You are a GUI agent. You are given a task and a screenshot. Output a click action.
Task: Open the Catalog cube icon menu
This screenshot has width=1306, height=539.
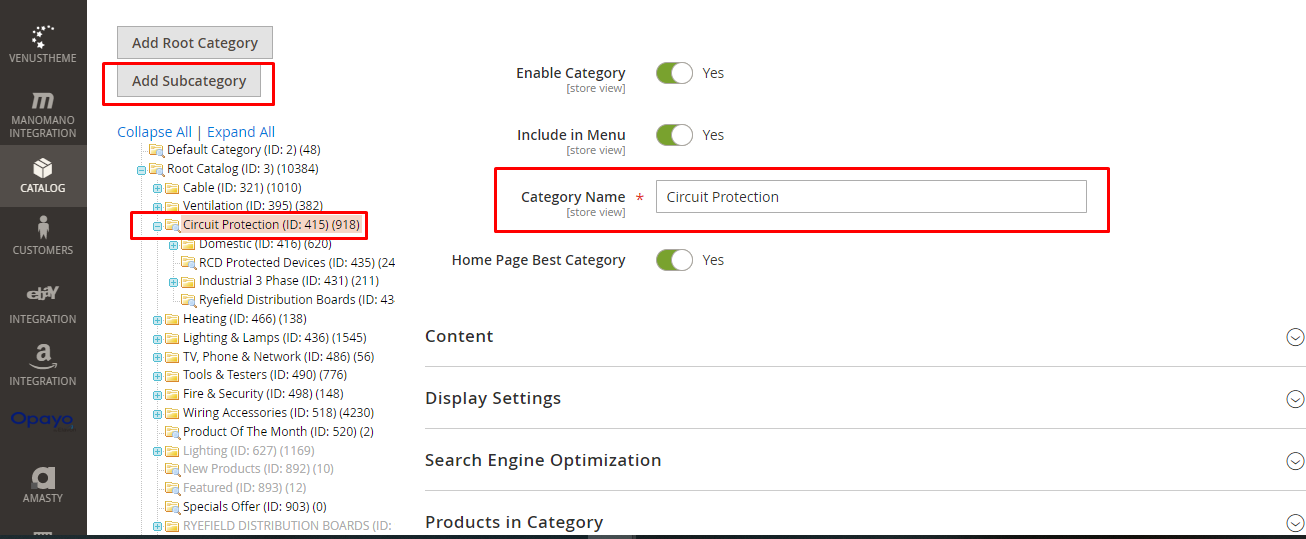(x=43, y=175)
